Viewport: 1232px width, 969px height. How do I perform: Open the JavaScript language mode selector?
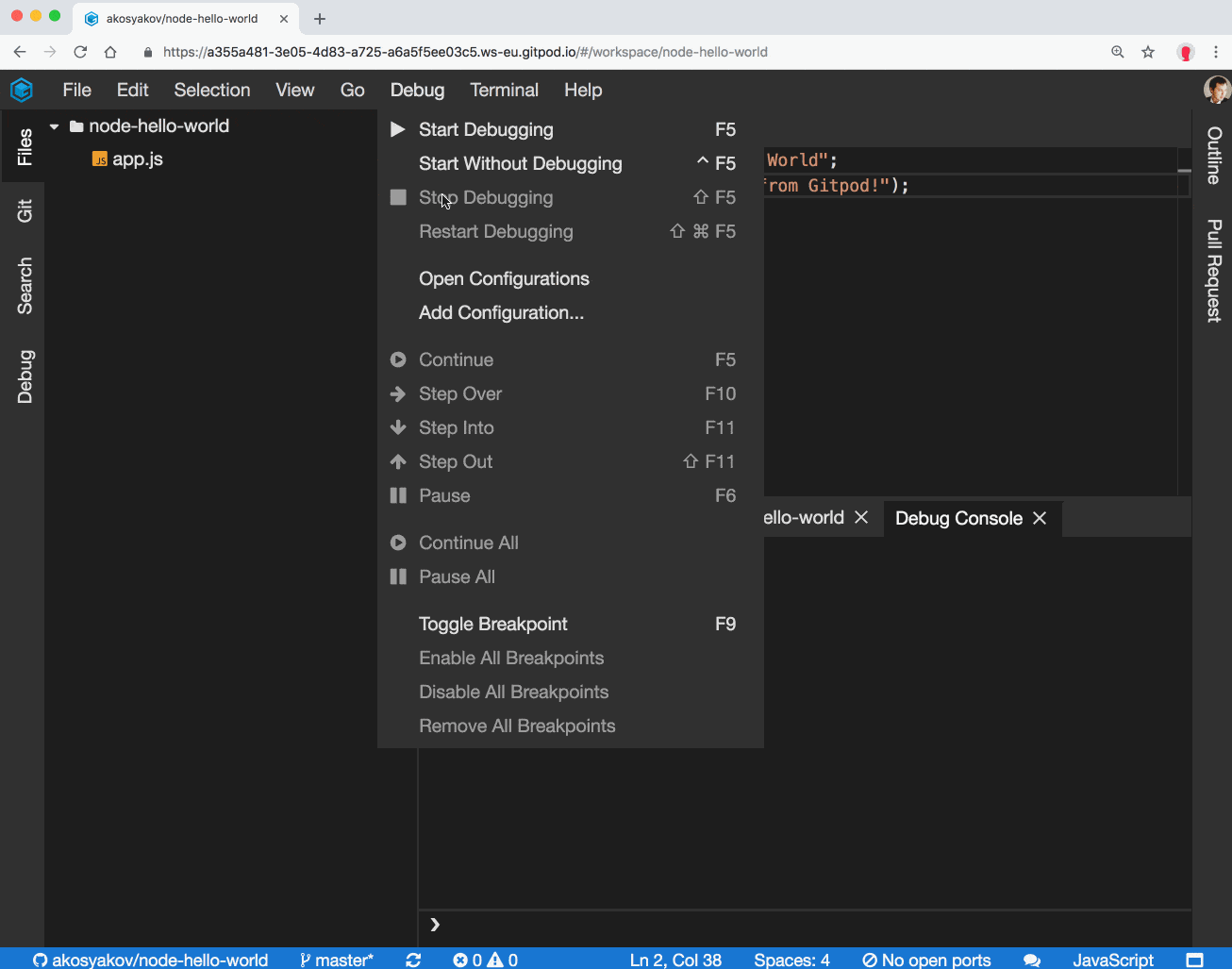[x=1113, y=960]
